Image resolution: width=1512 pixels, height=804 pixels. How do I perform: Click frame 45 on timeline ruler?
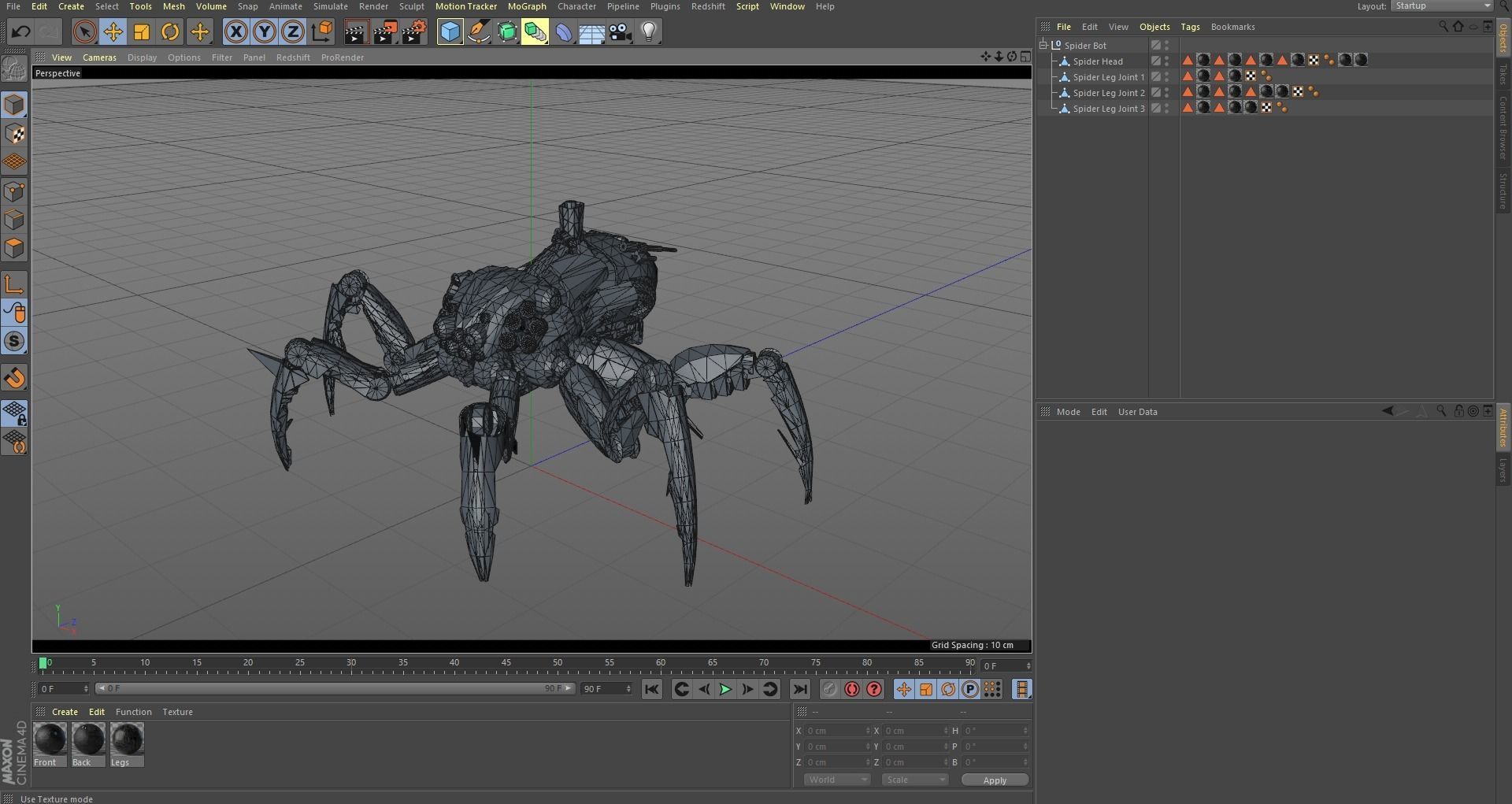pos(506,664)
